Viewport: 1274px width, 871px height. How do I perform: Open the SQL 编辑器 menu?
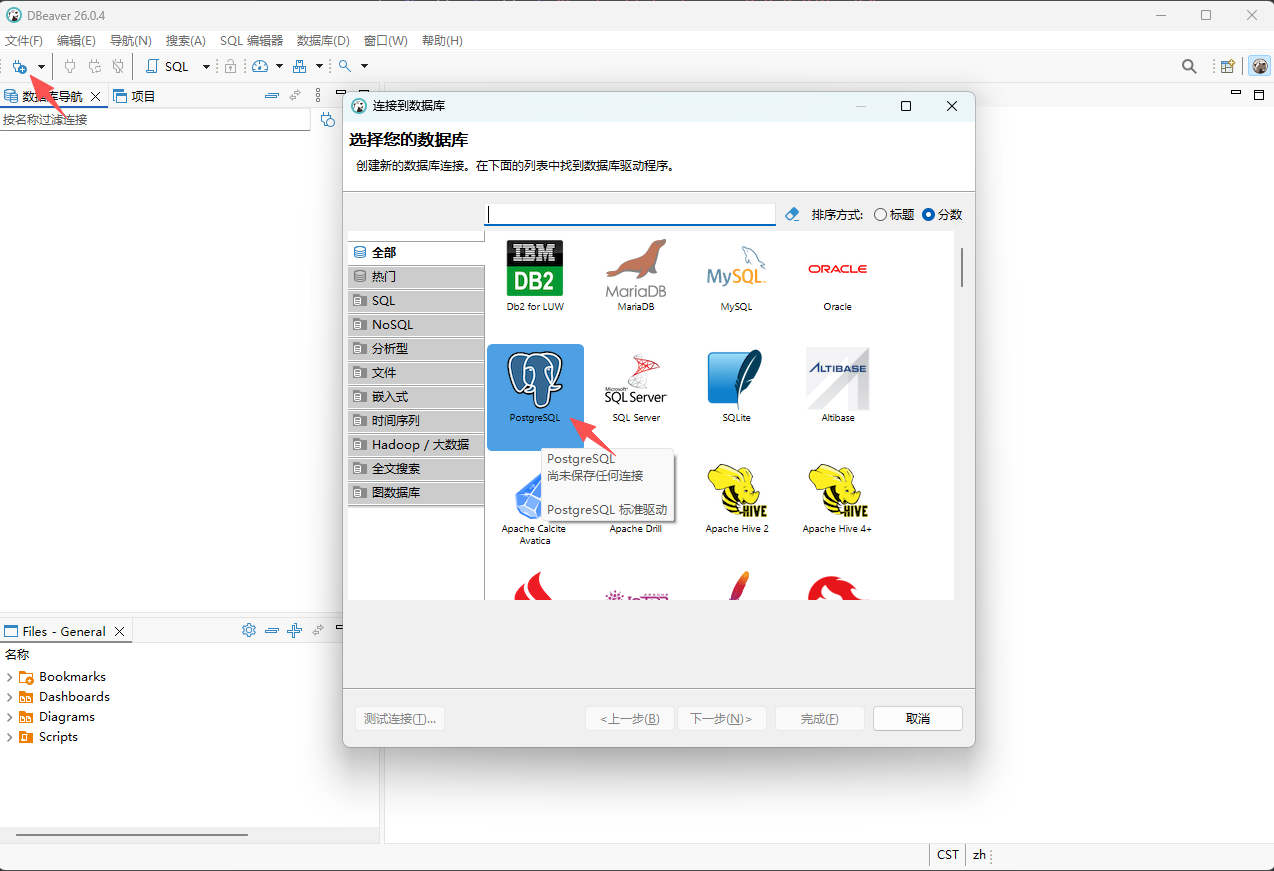pos(251,41)
